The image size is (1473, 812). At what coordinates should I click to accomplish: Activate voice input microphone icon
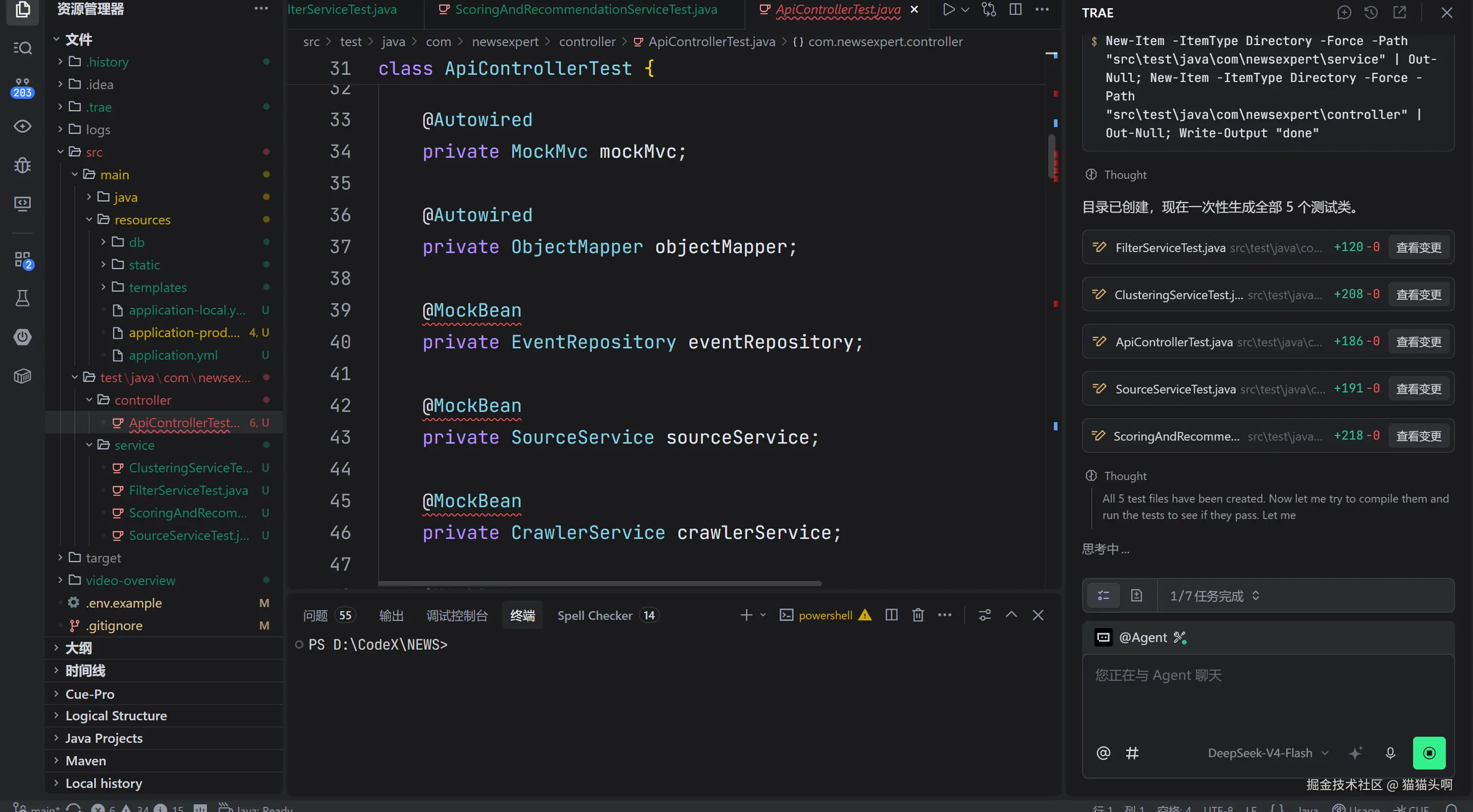[x=1390, y=753]
